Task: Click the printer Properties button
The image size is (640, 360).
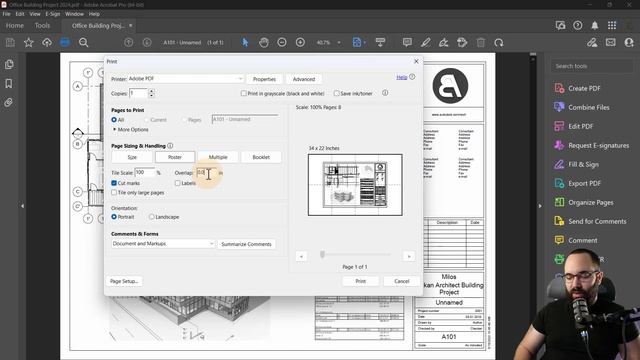Action: click(x=264, y=79)
